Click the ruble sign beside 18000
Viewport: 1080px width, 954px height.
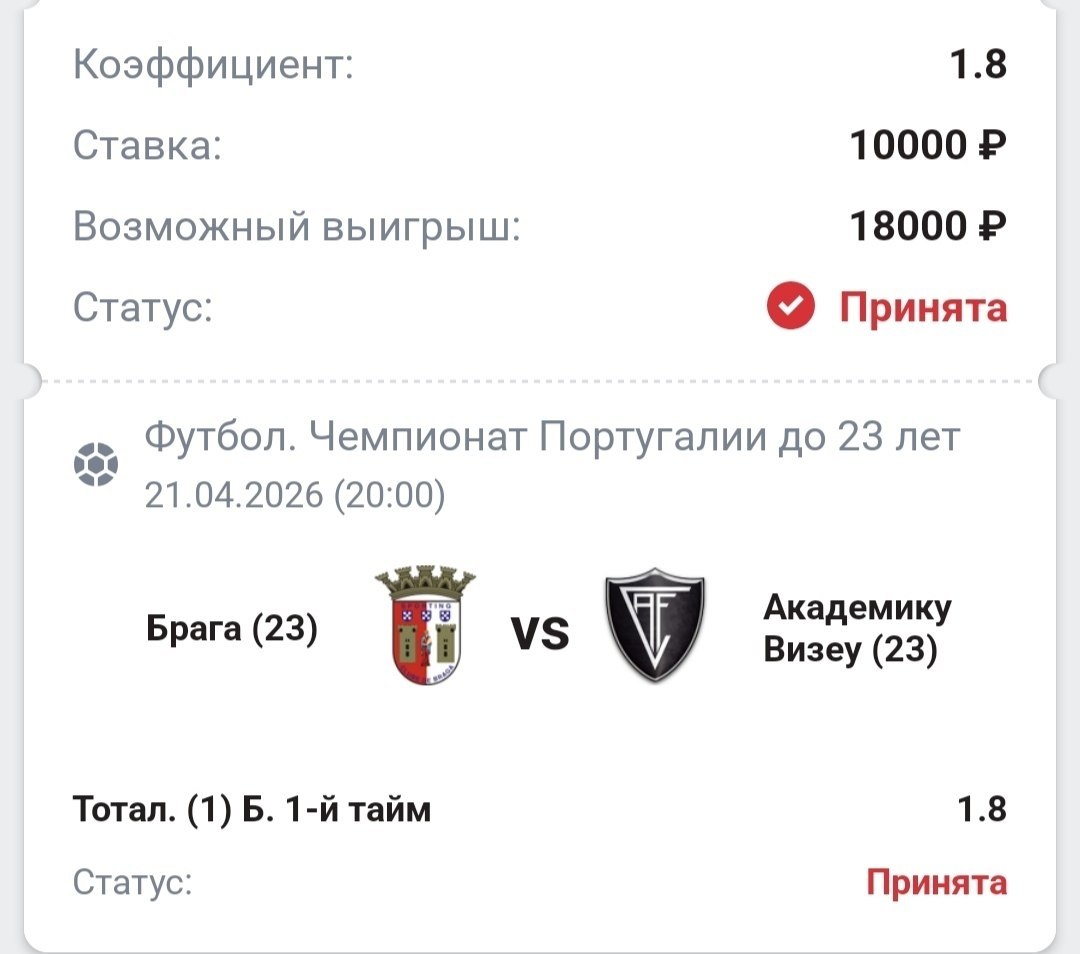click(x=990, y=228)
